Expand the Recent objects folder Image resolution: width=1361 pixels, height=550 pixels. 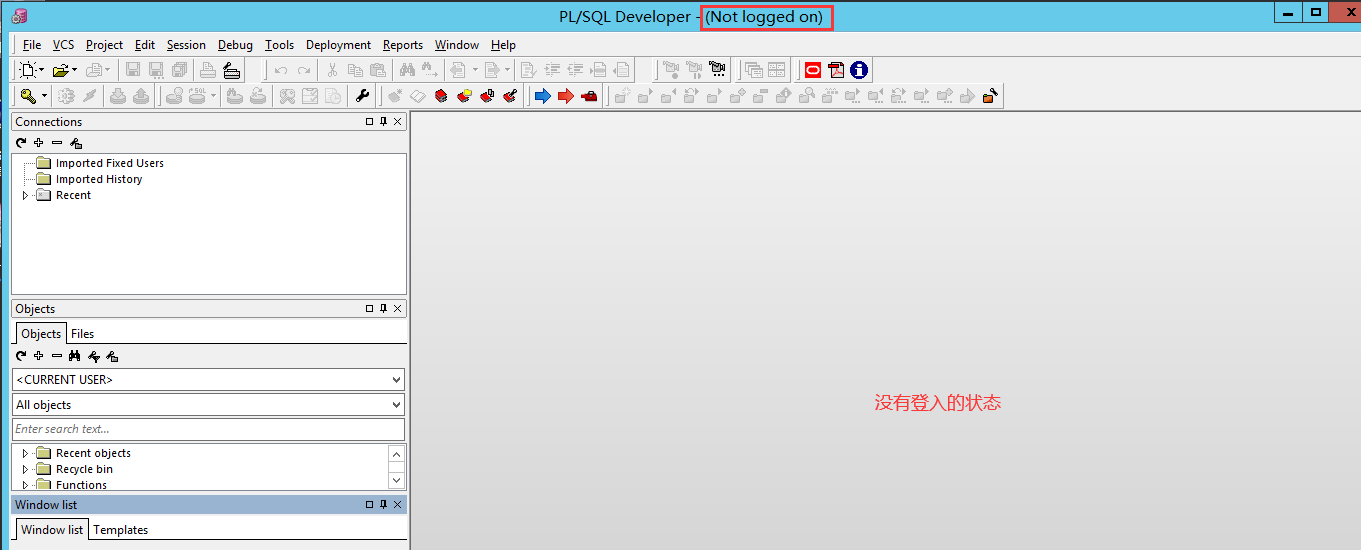click(x=26, y=453)
